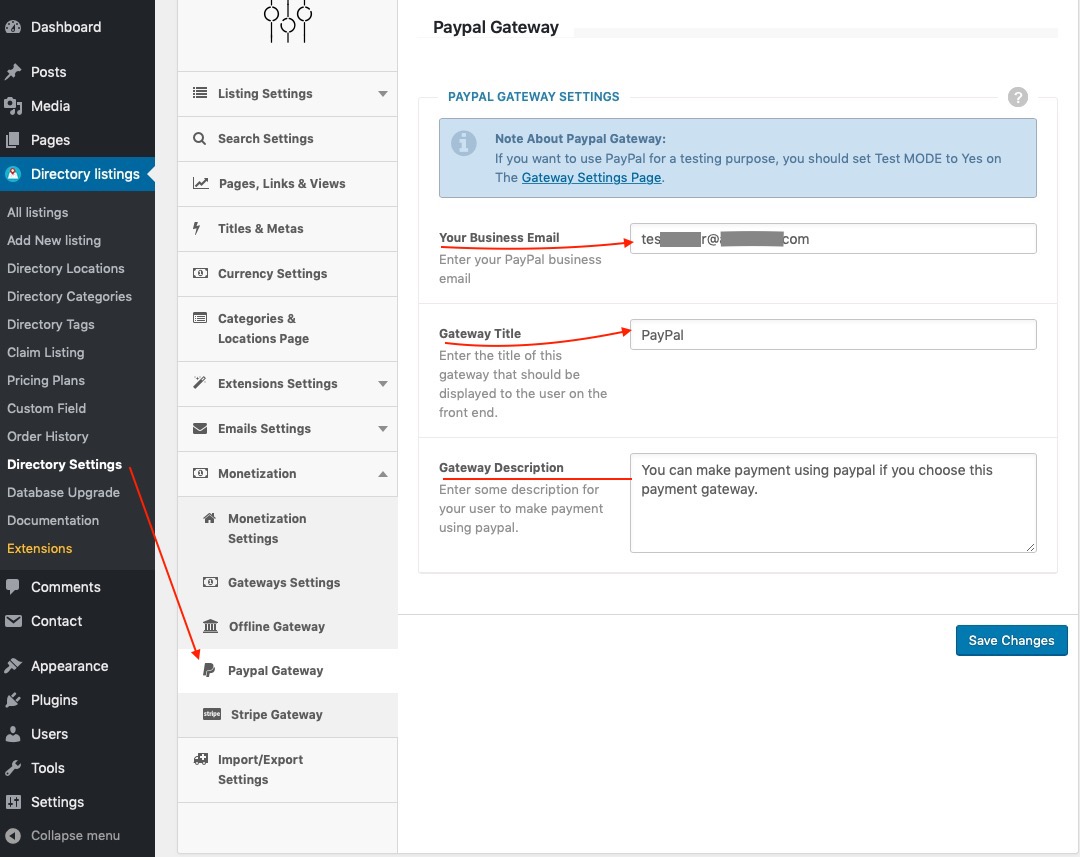Collapse the Monetization section arrow

[382, 474]
